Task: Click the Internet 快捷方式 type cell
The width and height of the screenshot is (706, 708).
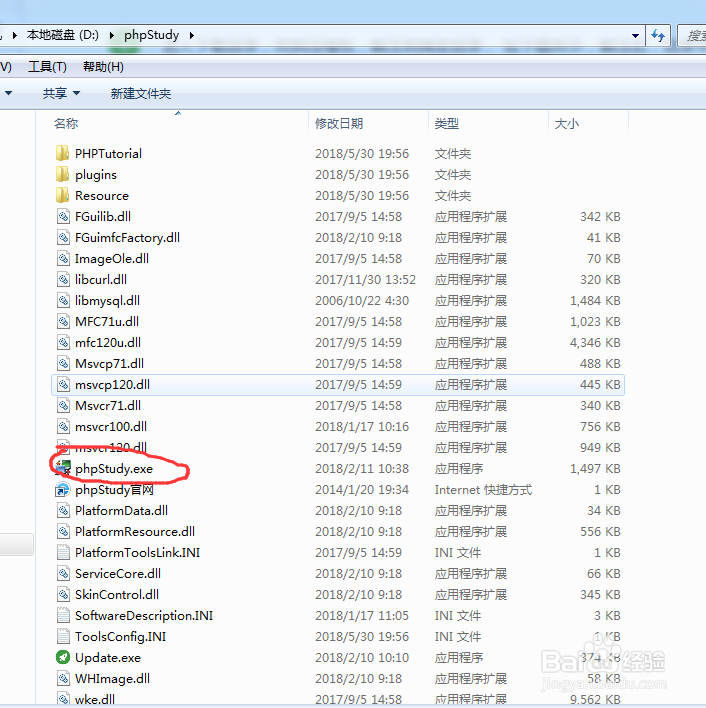Action: point(483,489)
